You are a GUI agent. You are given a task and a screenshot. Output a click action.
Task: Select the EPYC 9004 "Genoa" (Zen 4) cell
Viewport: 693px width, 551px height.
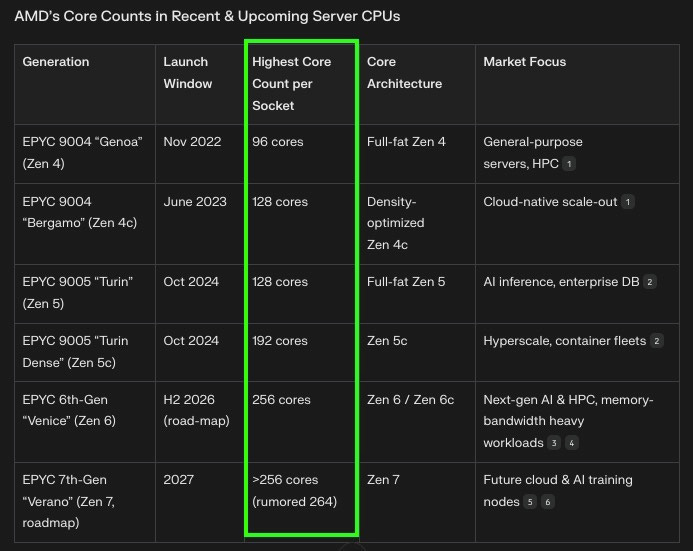(83, 152)
